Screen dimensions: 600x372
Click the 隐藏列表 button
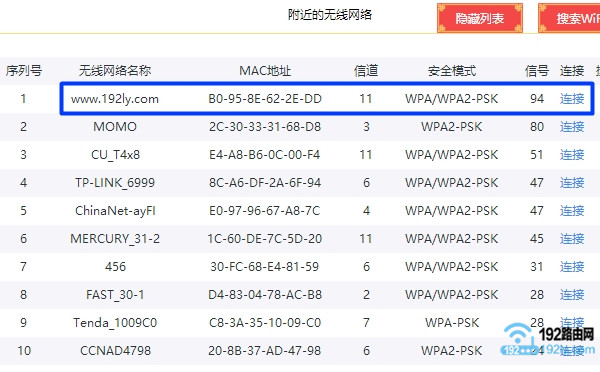coord(480,18)
